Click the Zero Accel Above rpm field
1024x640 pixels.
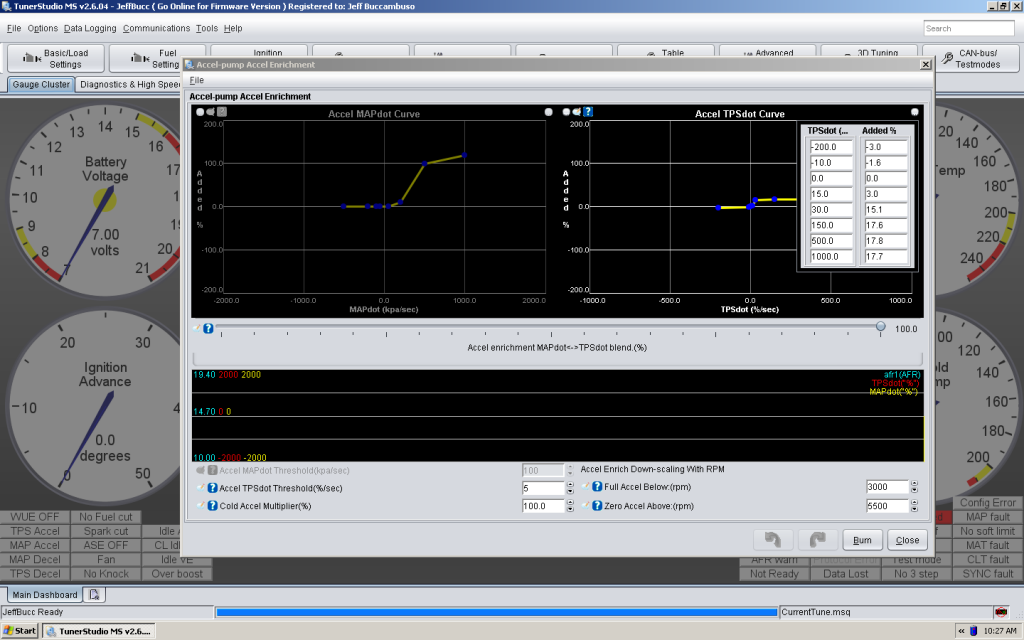click(887, 506)
